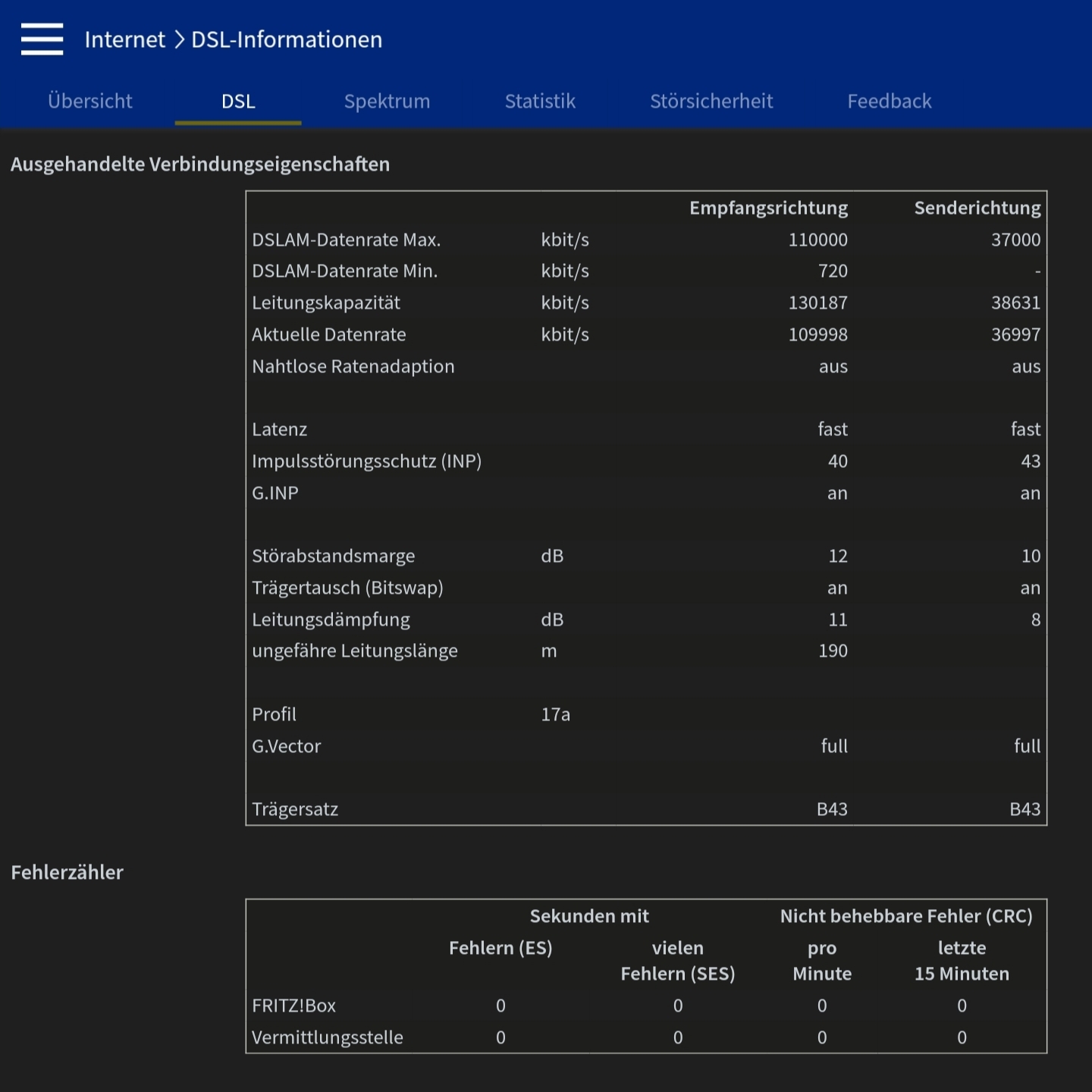Open the hamburger navigation menu
Image resolution: width=1092 pixels, height=1092 pixels.
42,39
